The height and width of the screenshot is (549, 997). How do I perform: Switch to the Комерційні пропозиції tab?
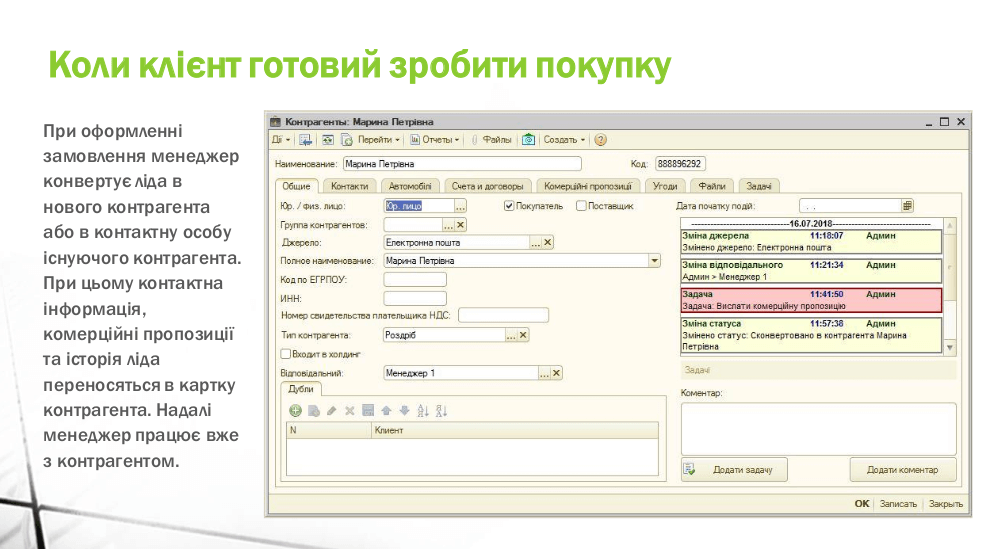point(588,186)
